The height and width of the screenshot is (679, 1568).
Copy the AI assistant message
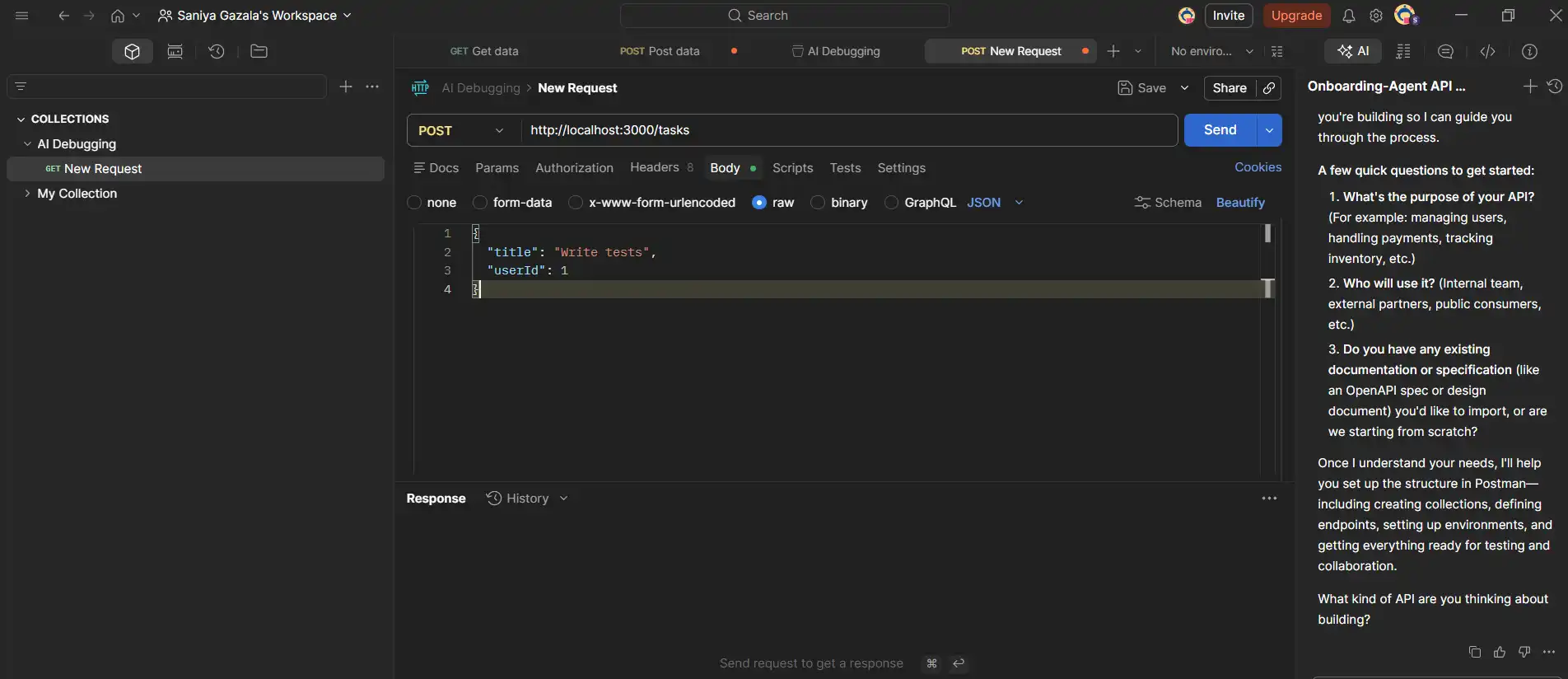(x=1474, y=652)
